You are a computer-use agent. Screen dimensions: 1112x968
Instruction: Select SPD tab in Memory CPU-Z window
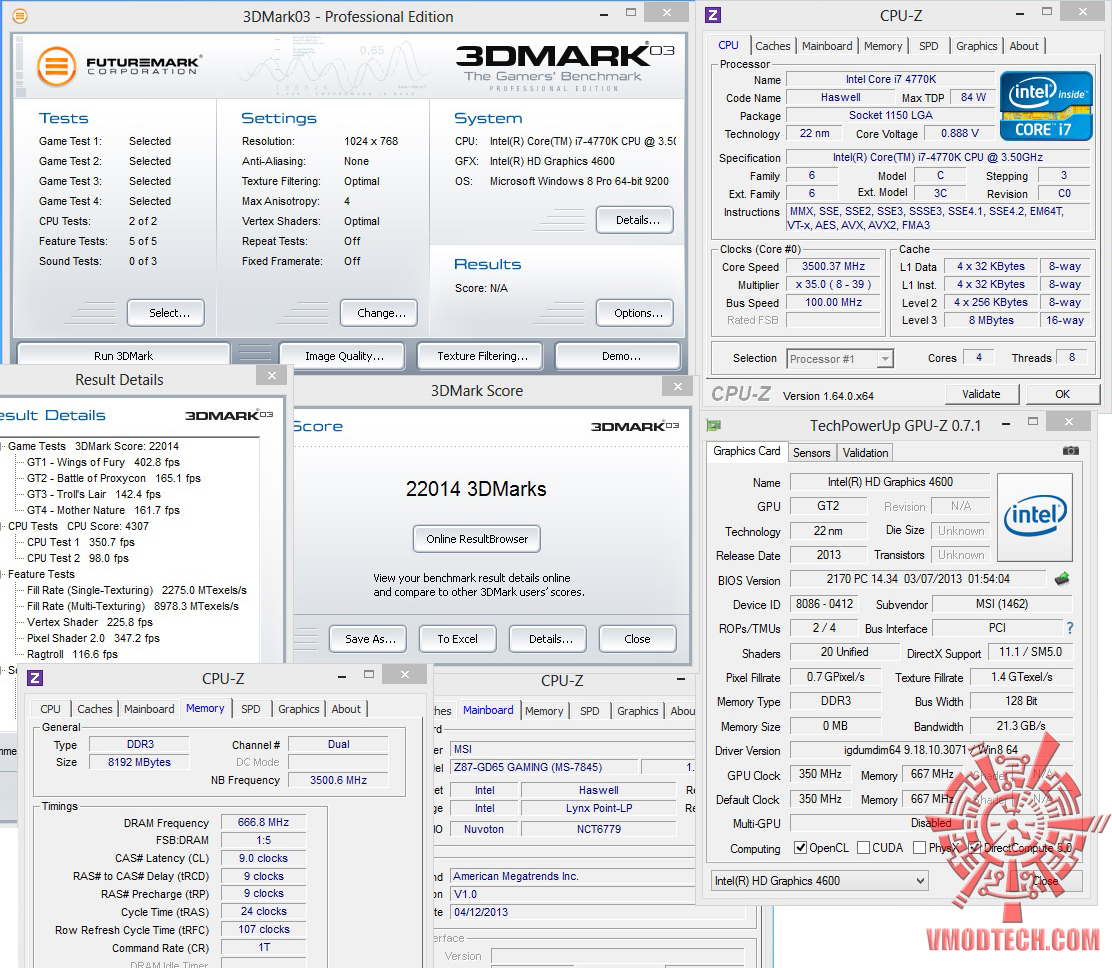pyautogui.click(x=250, y=708)
